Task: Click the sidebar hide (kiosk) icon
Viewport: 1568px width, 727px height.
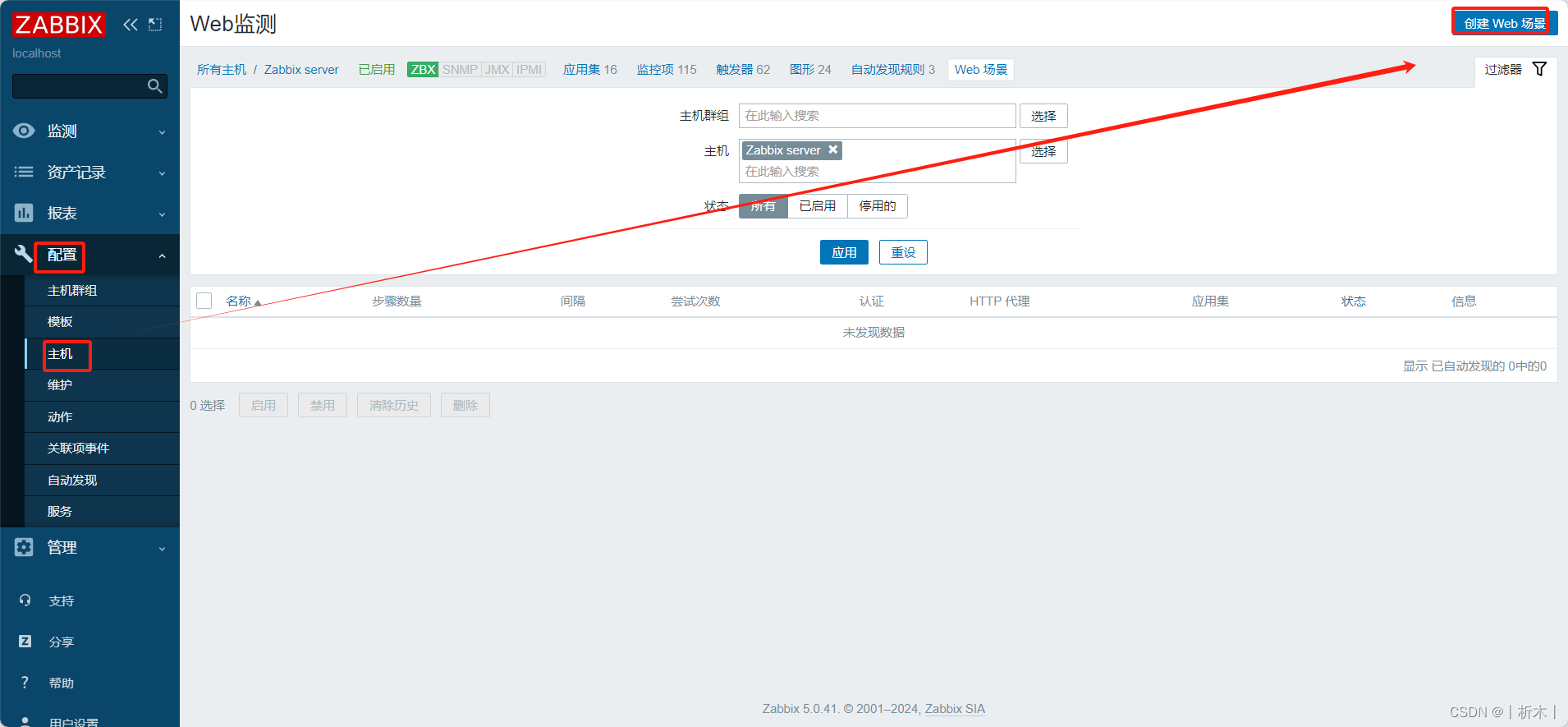Action: pyautogui.click(x=155, y=25)
